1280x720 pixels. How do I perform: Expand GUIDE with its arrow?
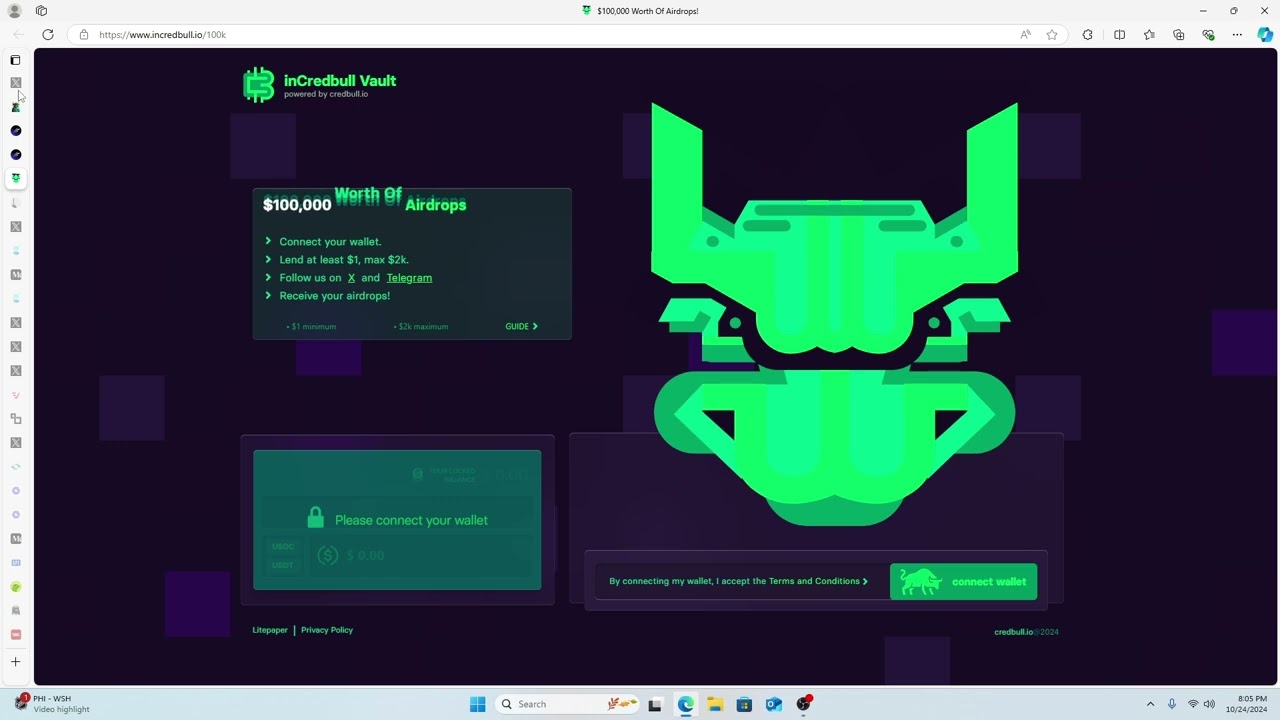(521, 326)
